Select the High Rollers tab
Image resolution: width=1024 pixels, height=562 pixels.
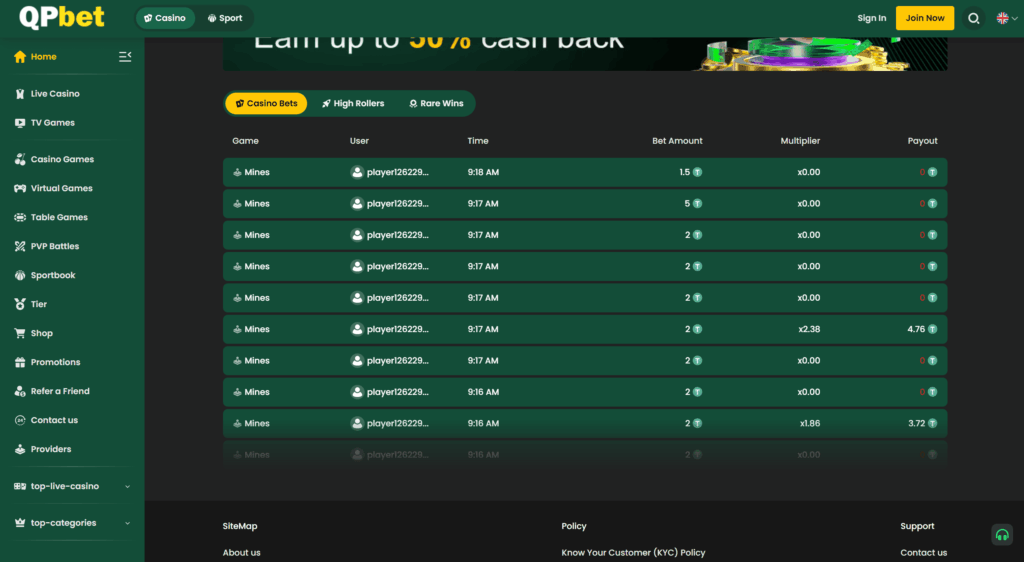click(x=353, y=103)
